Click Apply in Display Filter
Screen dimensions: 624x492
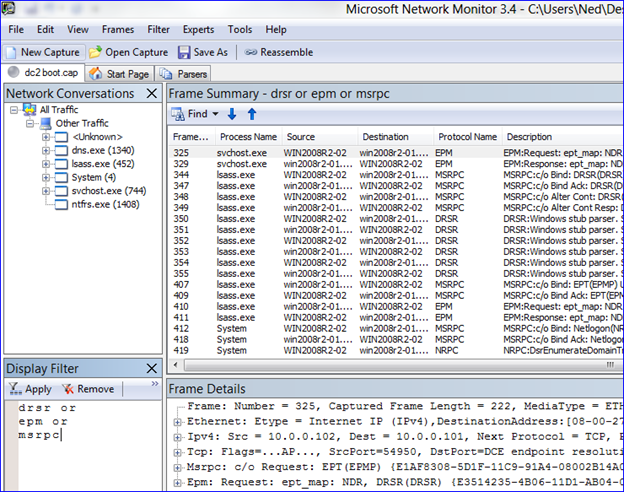pos(31,389)
